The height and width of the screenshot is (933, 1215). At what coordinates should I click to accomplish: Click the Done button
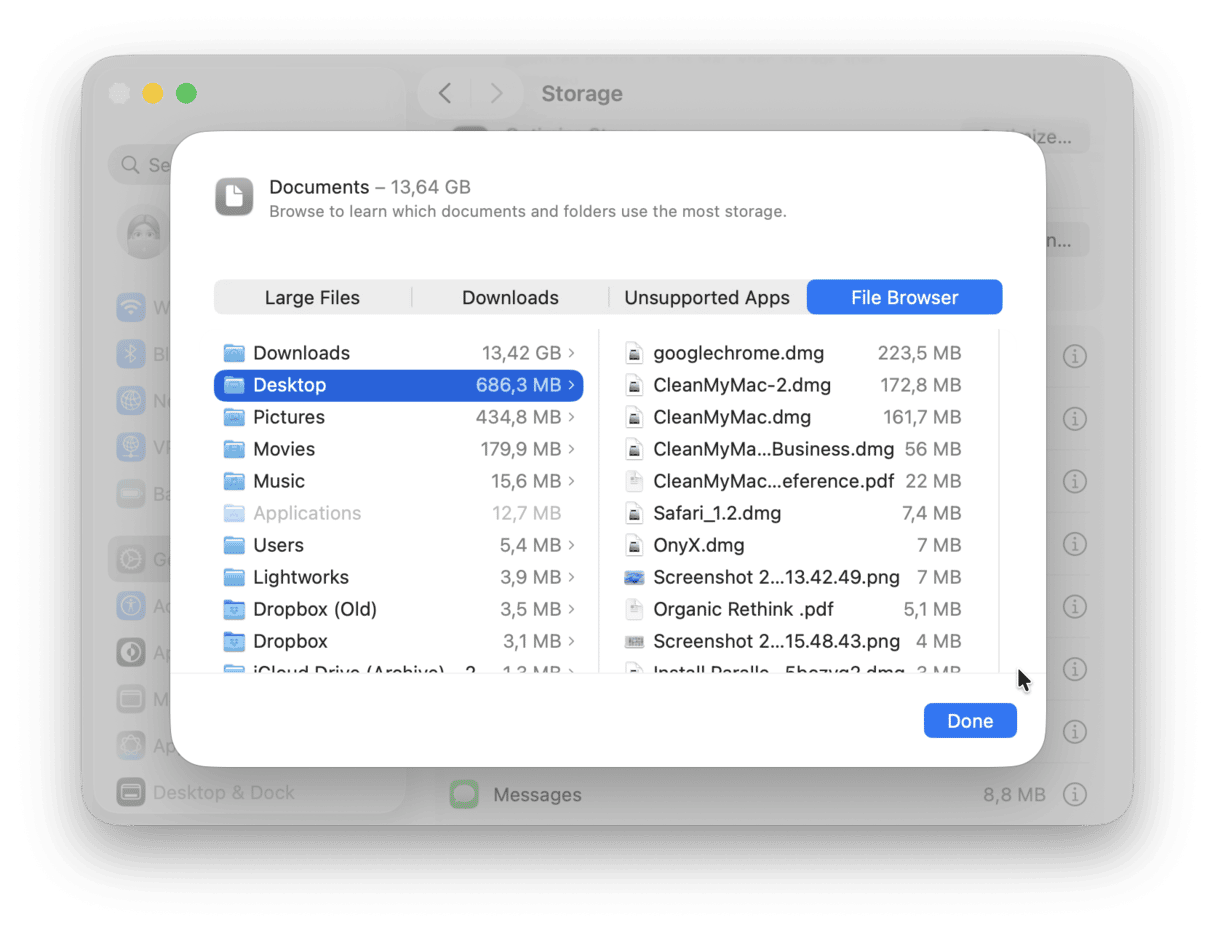[969, 720]
